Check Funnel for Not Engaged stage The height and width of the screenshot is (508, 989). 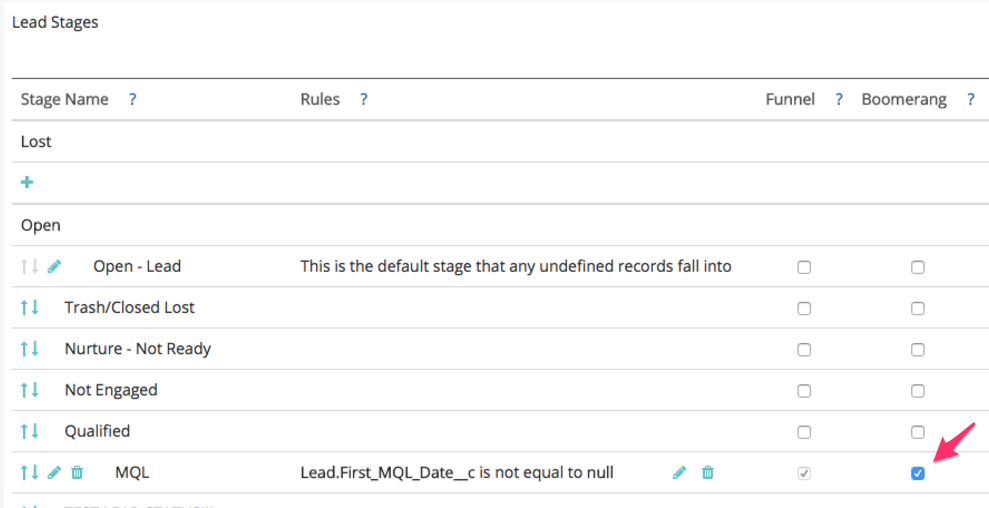tap(804, 391)
